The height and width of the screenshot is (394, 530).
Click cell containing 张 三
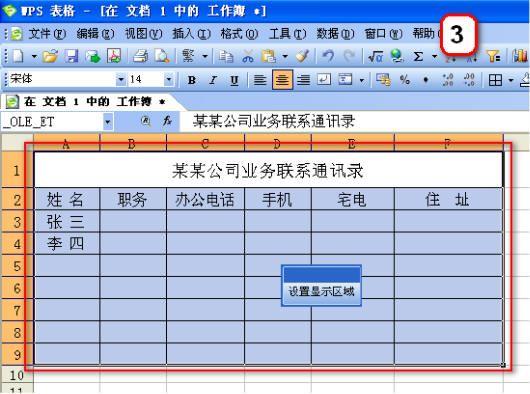coord(67,221)
